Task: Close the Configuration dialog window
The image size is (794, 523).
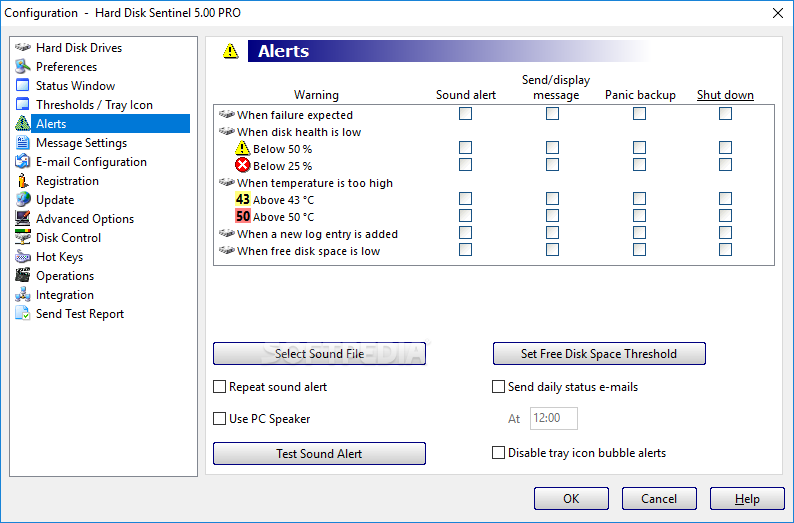Action: (778, 13)
